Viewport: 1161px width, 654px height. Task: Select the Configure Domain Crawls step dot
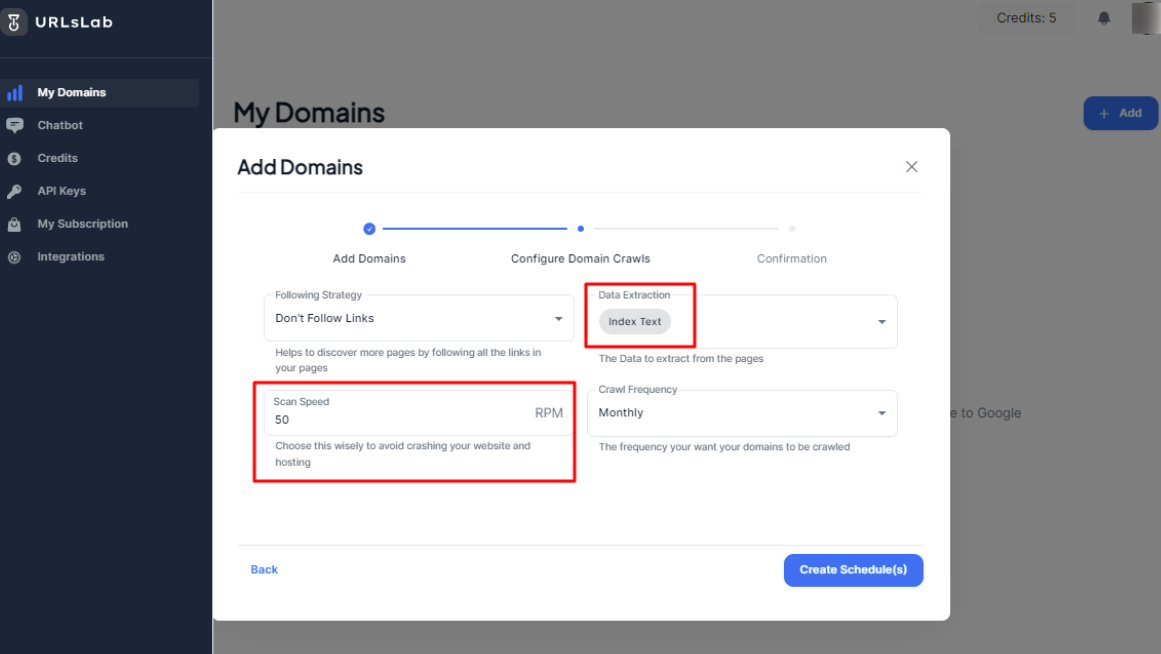coord(580,229)
